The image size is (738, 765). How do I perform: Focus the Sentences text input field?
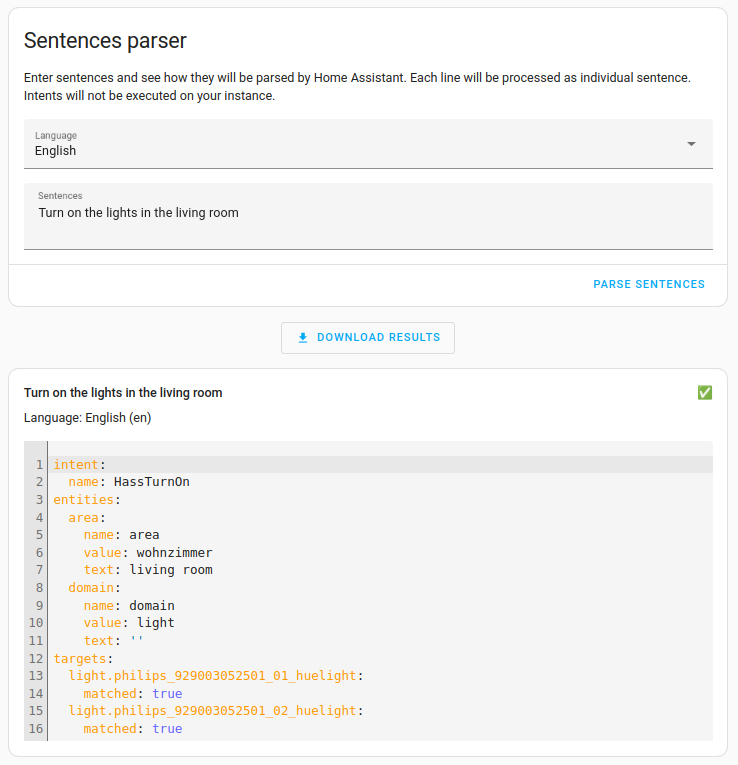[x=368, y=215]
